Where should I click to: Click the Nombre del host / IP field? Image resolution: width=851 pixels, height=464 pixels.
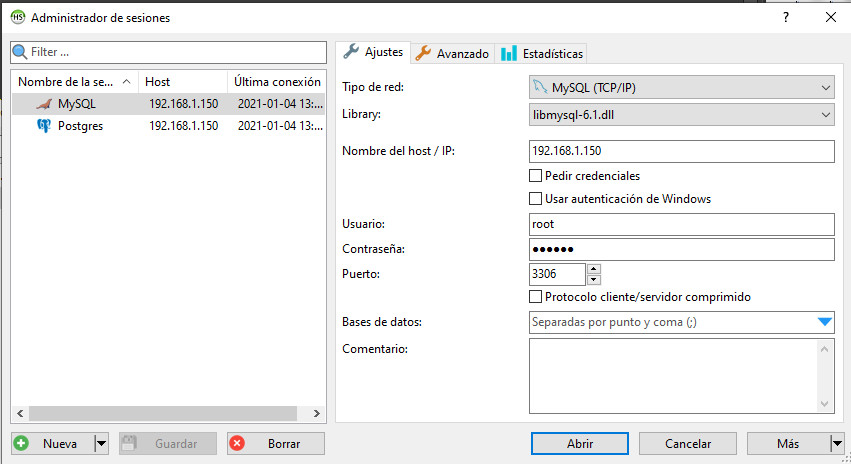pos(682,151)
